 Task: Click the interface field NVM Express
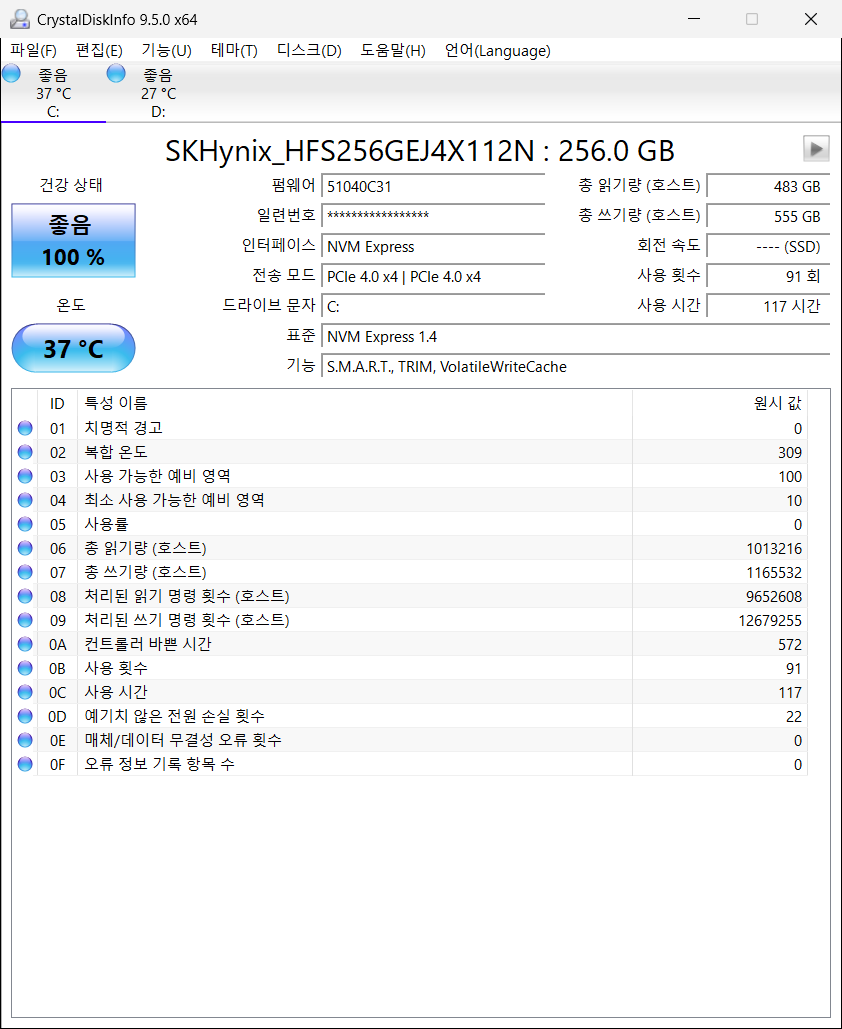click(x=433, y=246)
